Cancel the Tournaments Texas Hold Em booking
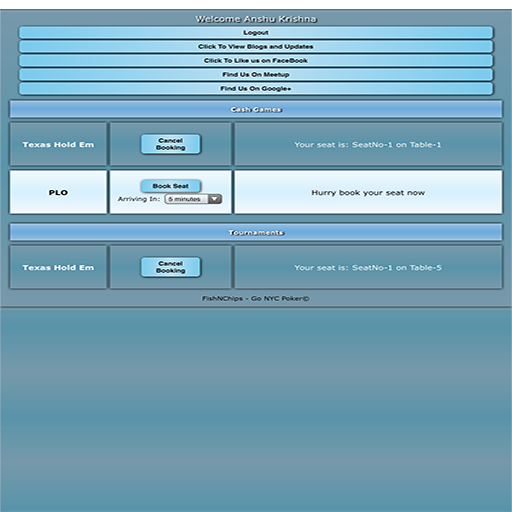512x512 pixels. coord(171,267)
